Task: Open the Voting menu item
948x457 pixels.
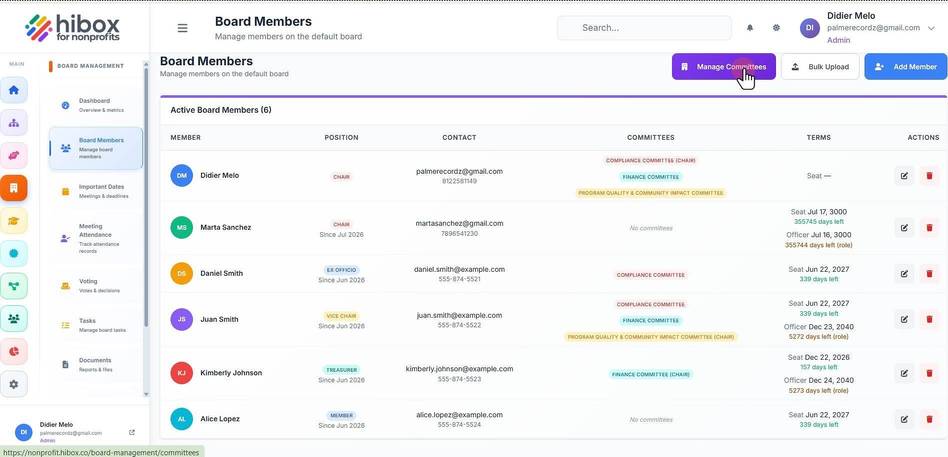Action: coord(96,285)
